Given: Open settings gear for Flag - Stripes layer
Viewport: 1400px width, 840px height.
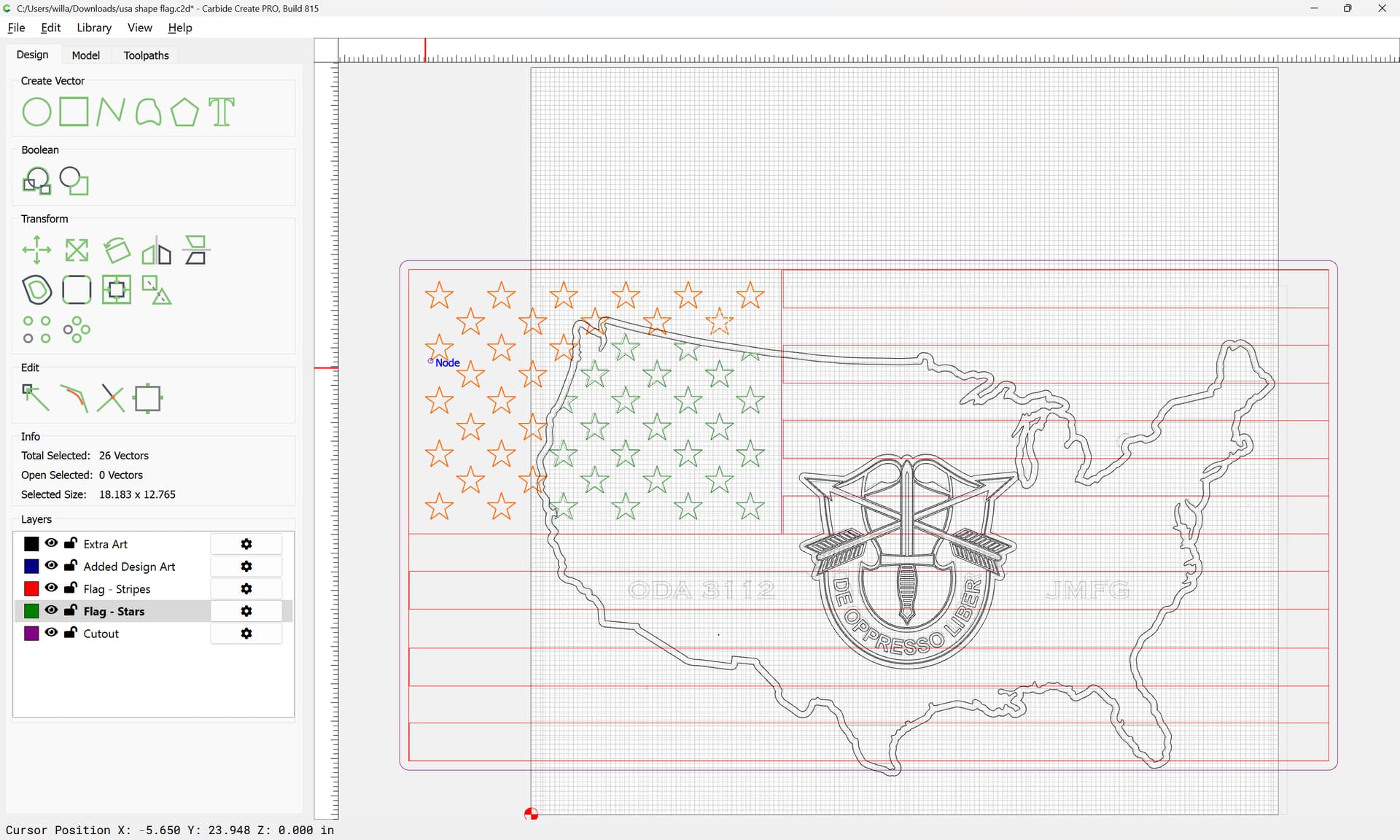Looking at the screenshot, I should 246,588.
